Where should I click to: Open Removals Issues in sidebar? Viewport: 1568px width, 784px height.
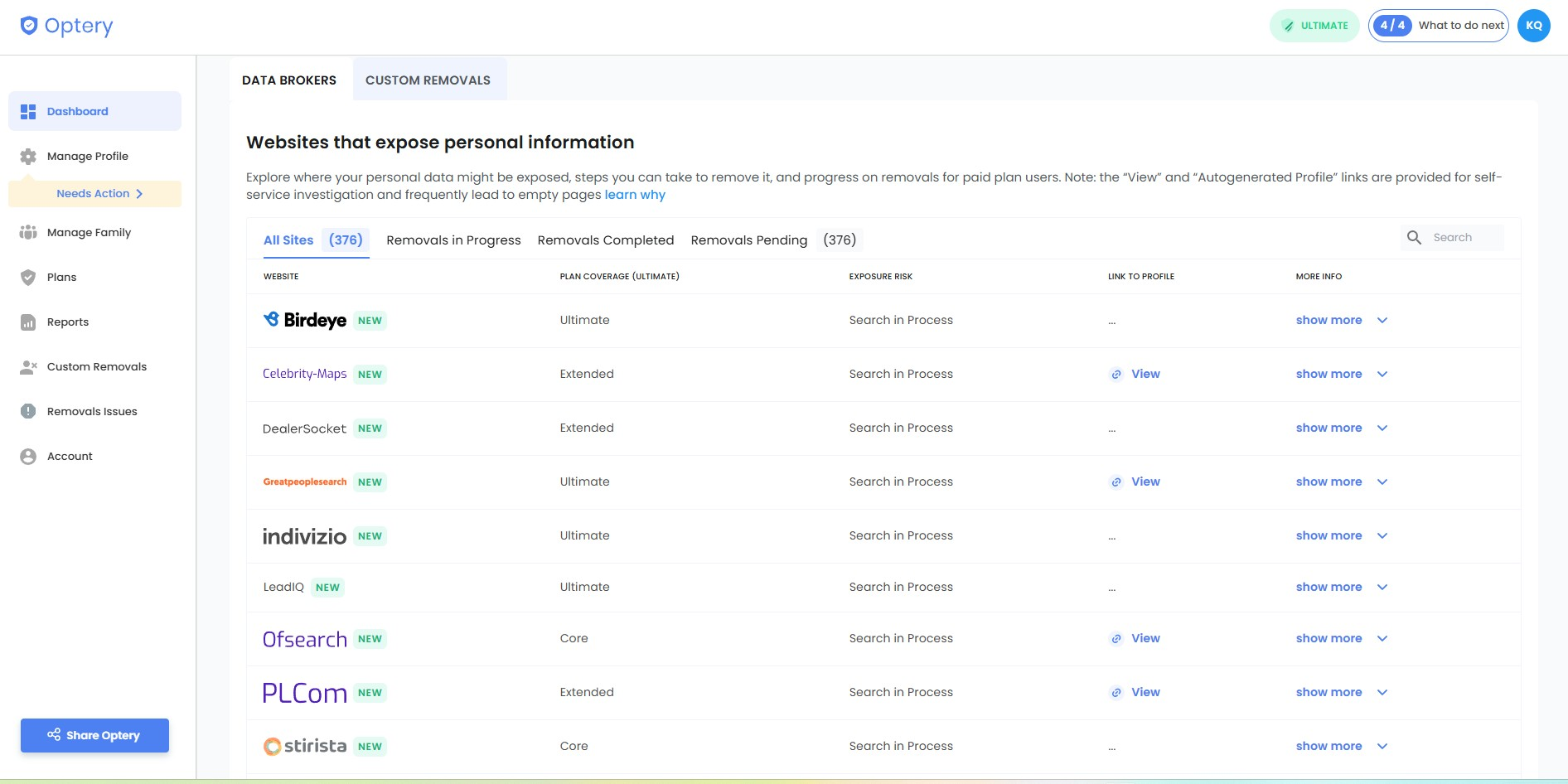coord(94,412)
